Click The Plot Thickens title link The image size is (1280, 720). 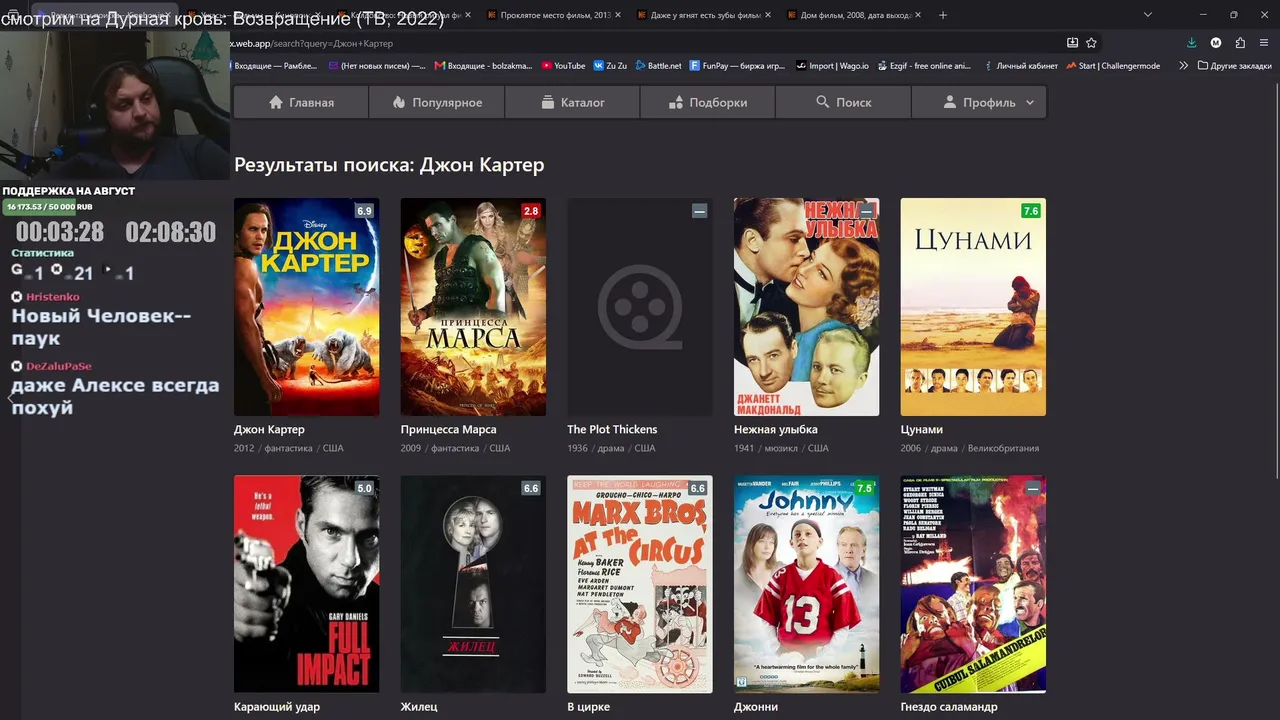(612, 429)
